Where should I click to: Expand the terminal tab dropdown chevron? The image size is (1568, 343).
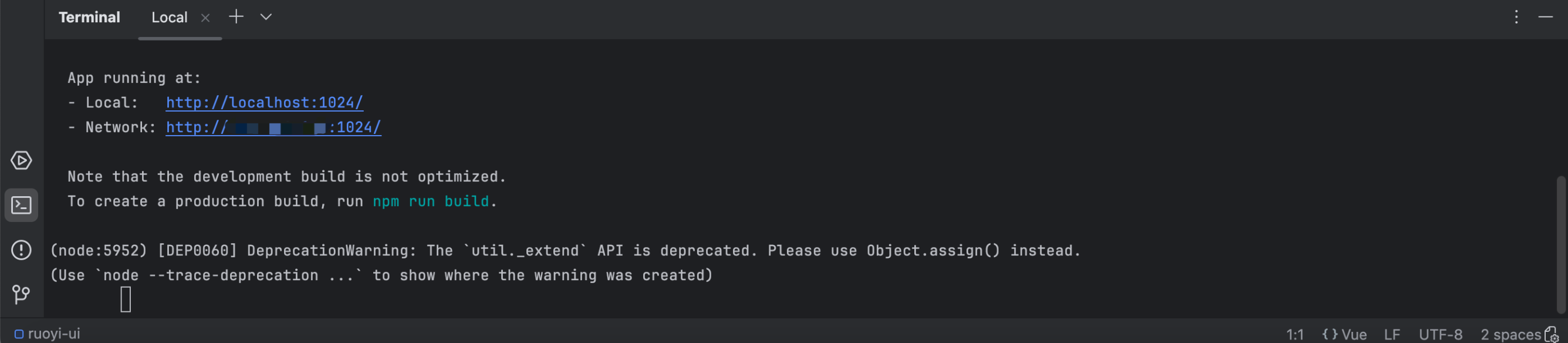[266, 17]
